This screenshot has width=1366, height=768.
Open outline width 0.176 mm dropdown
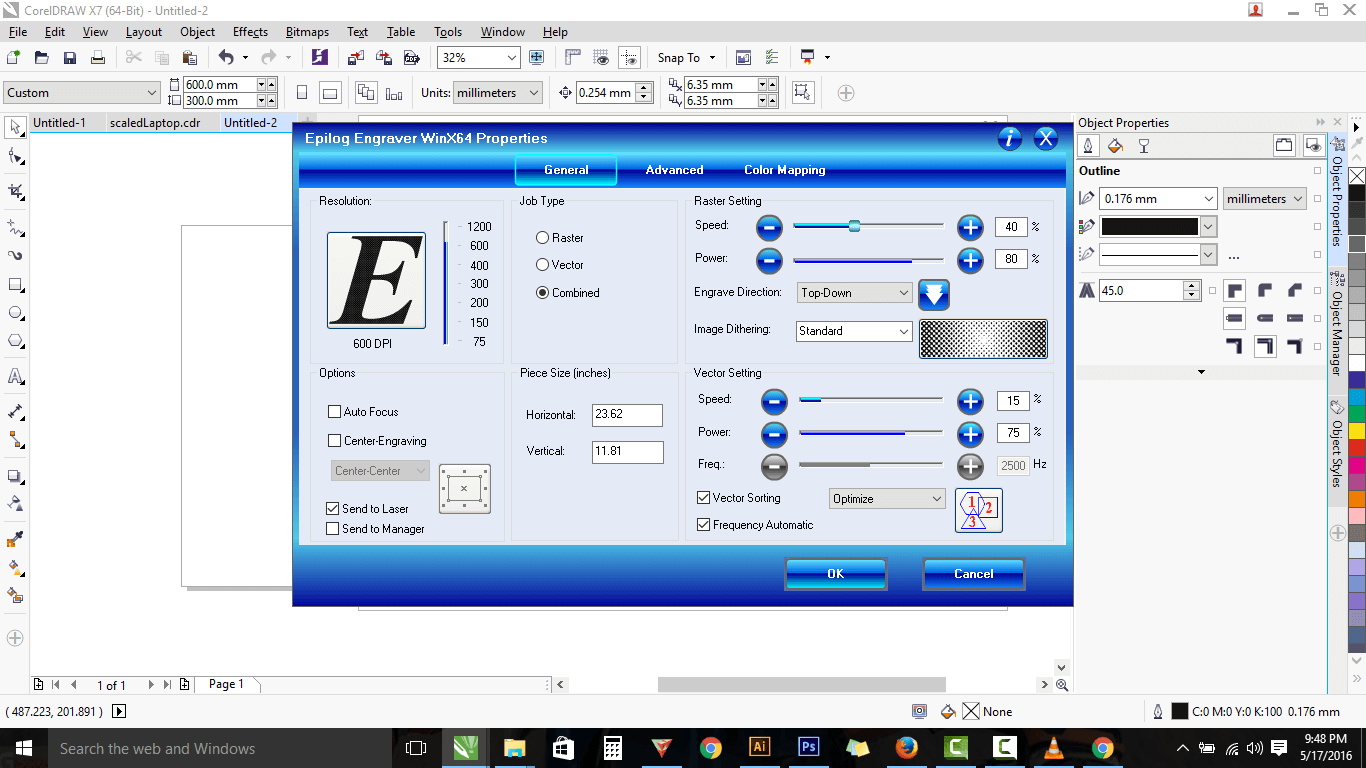(1159, 199)
